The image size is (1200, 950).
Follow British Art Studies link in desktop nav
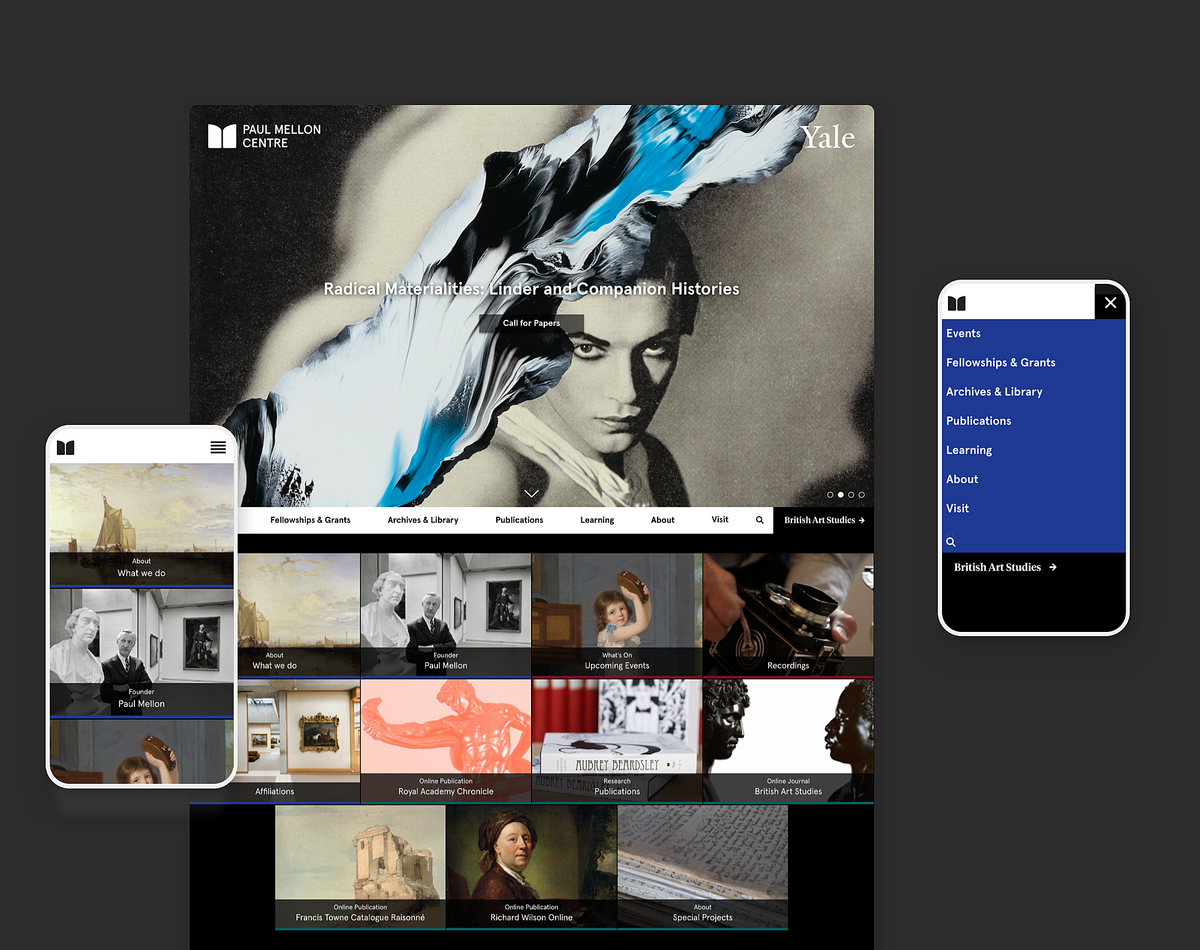(x=823, y=520)
